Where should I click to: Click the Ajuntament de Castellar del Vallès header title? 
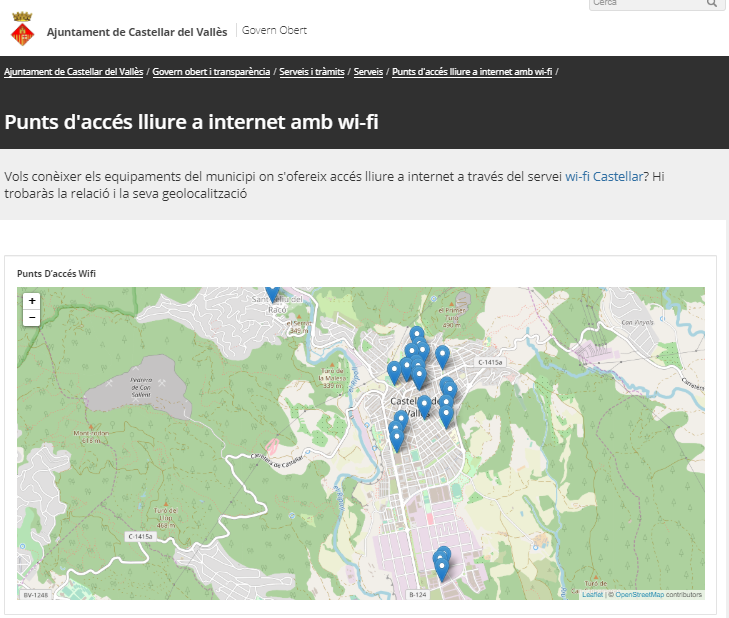137,31
